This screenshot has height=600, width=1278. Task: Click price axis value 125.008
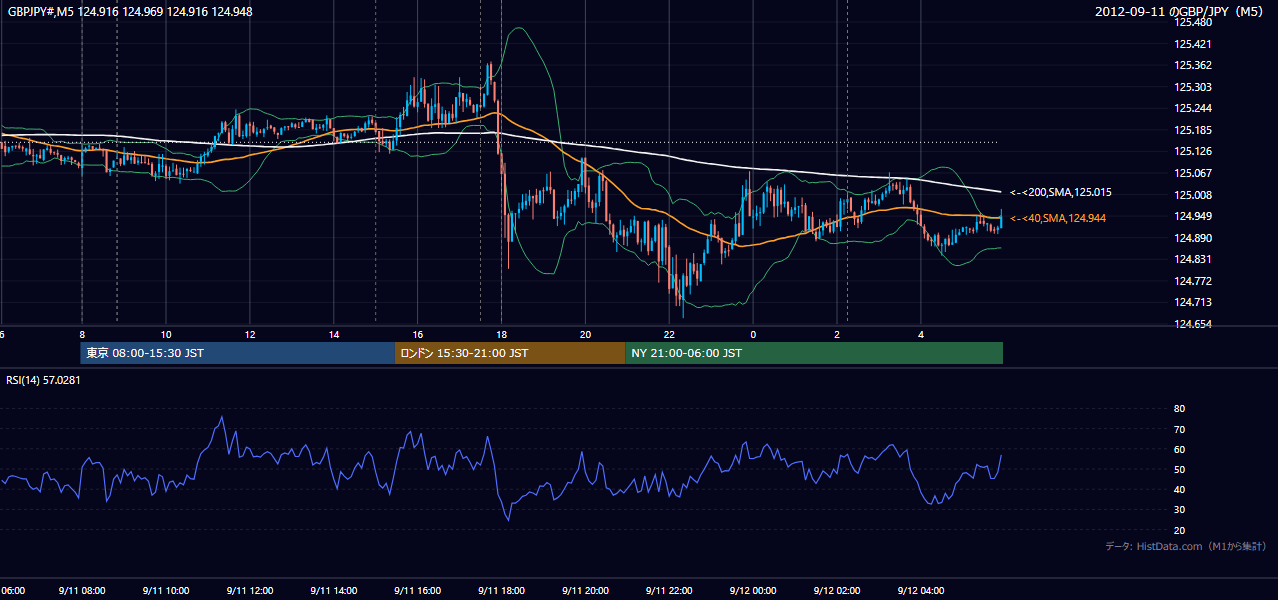click(x=1192, y=195)
